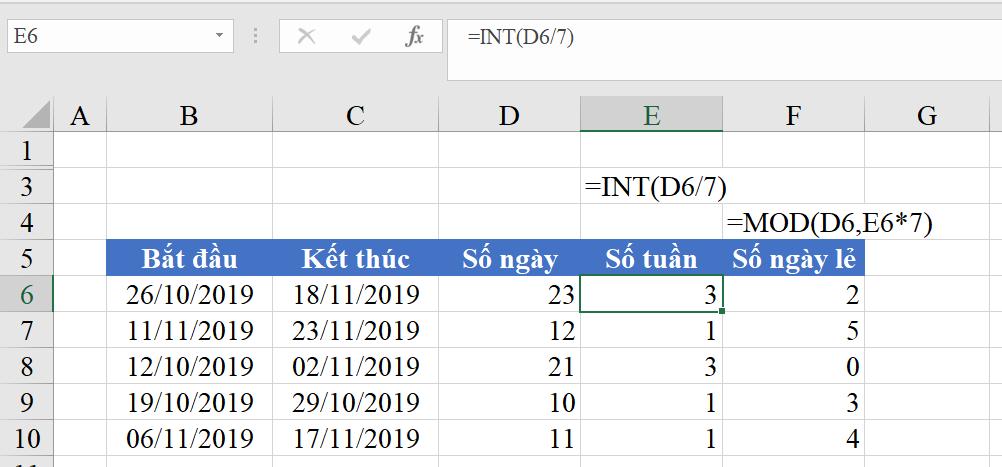Select row 6 header

coord(26,295)
